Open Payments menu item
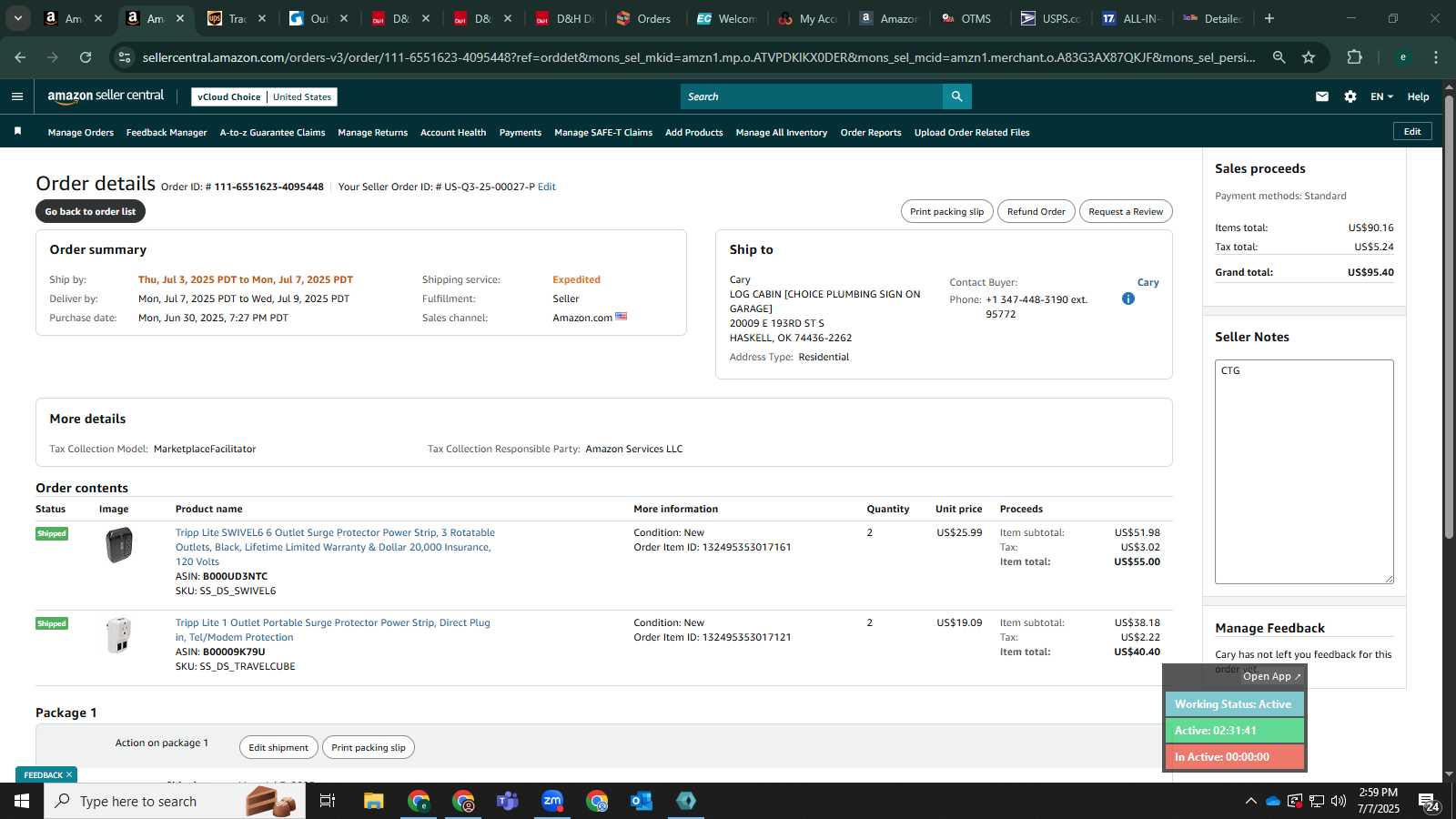The image size is (1456, 819). pos(521,132)
